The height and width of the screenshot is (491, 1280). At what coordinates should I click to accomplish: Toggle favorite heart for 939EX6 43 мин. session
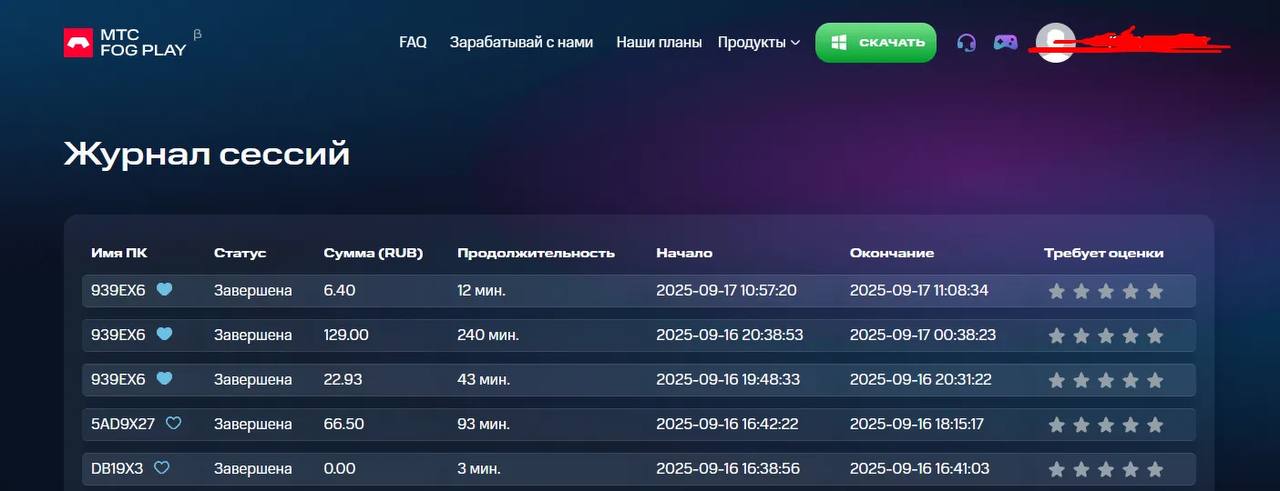(x=164, y=379)
